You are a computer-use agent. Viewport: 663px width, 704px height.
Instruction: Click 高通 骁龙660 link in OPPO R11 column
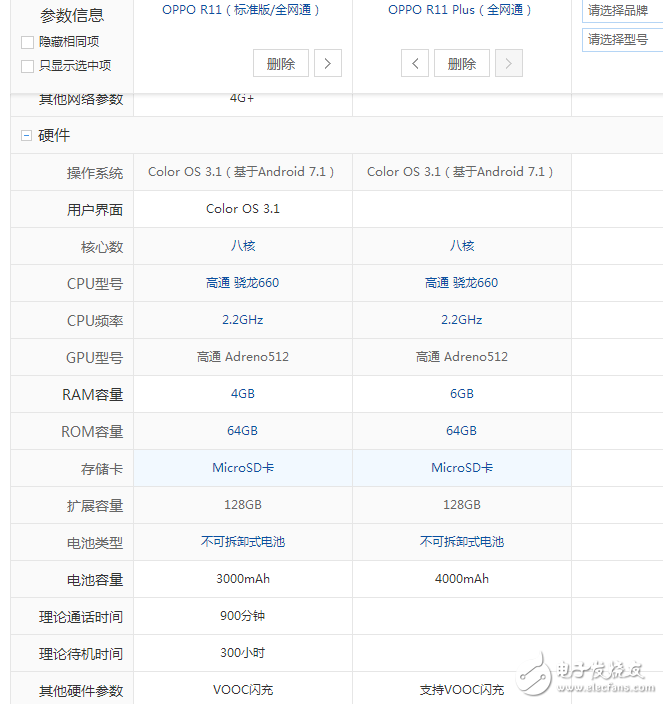242,283
